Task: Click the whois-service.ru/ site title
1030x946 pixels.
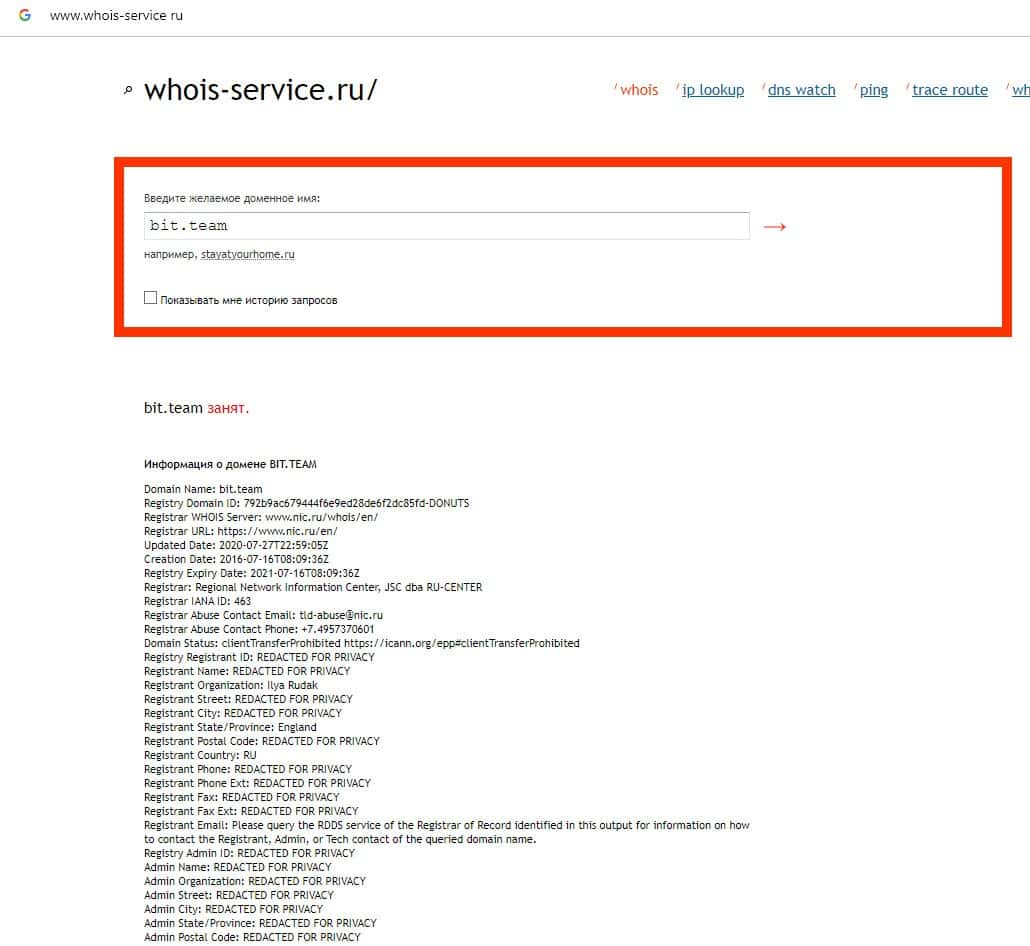Action: [x=261, y=90]
